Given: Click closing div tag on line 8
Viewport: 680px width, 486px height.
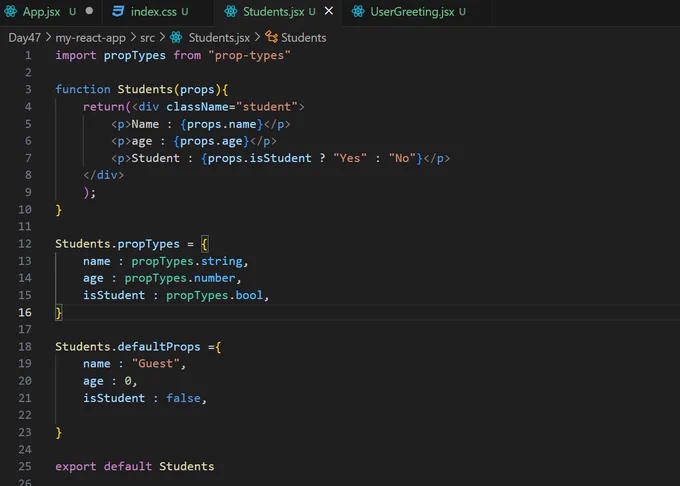Looking at the screenshot, I should click(x=103, y=175).
